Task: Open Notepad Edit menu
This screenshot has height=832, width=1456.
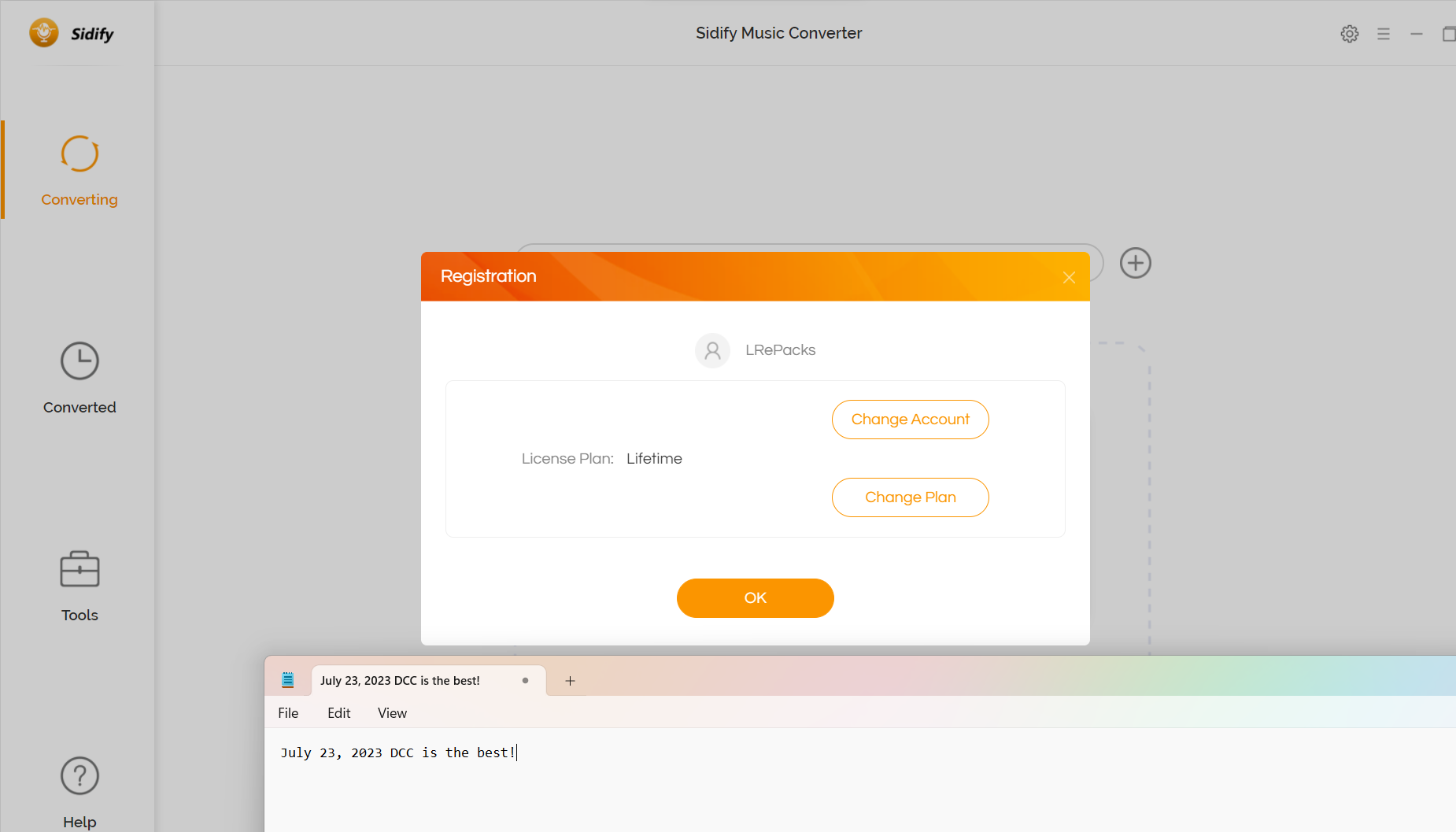Action: (339, 713)
